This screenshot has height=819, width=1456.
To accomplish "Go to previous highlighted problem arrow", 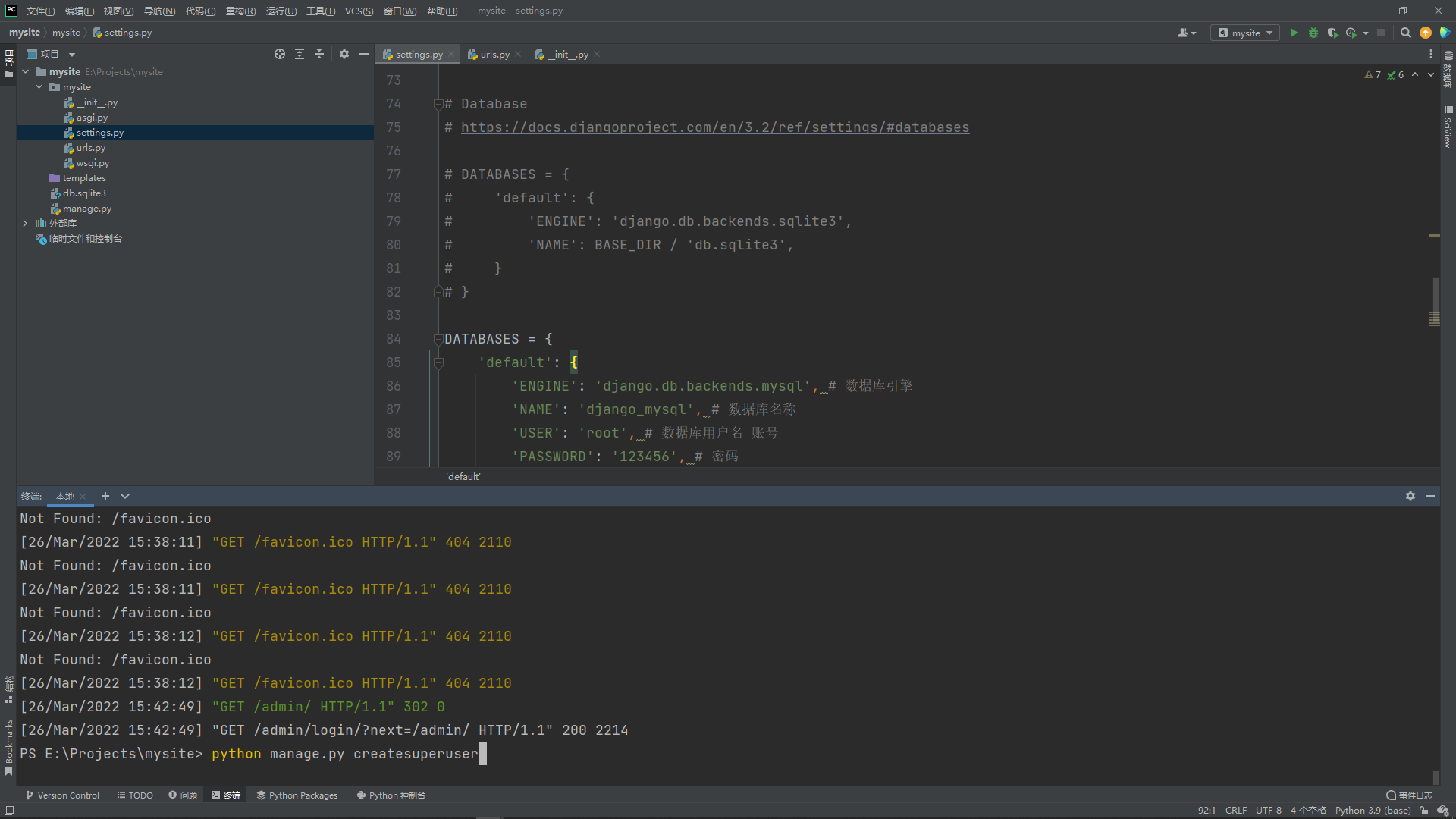I will [1415, 74].
